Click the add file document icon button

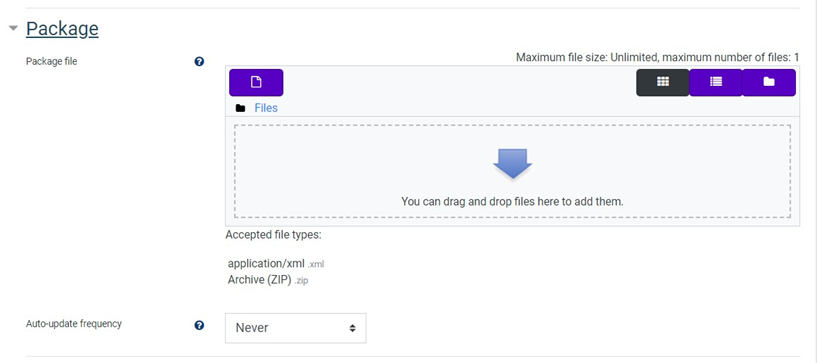256,82
